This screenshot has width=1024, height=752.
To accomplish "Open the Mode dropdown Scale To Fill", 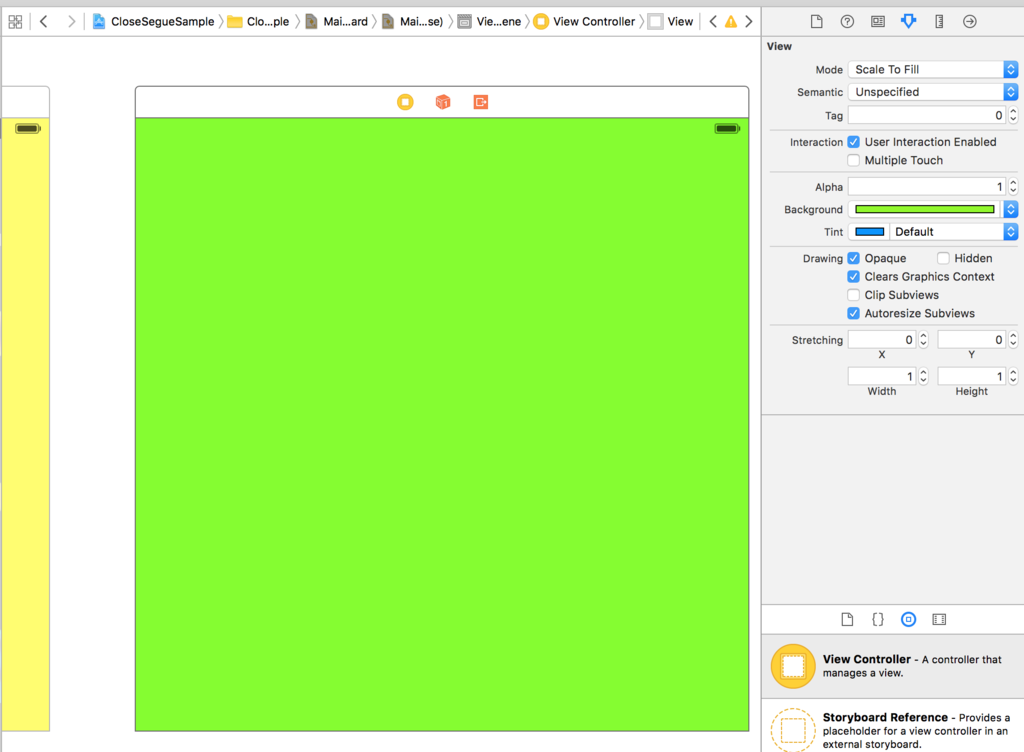I will 933,69.
